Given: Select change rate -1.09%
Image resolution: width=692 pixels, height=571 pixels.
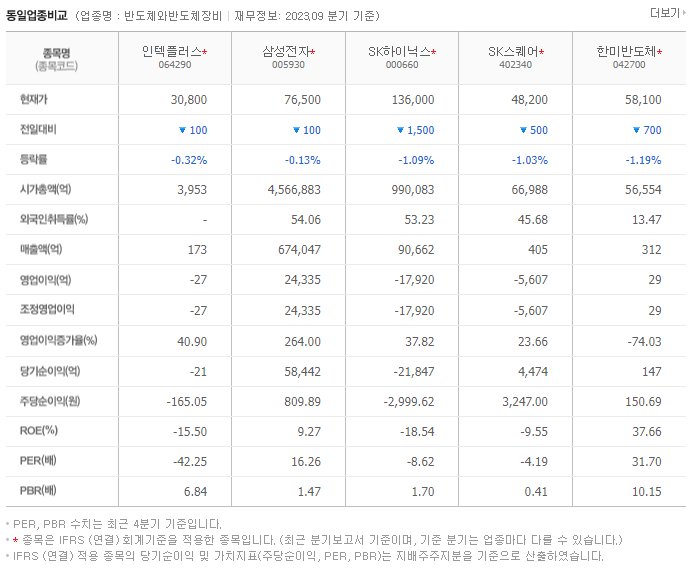Looking at the screenshot, I should 416,160.
